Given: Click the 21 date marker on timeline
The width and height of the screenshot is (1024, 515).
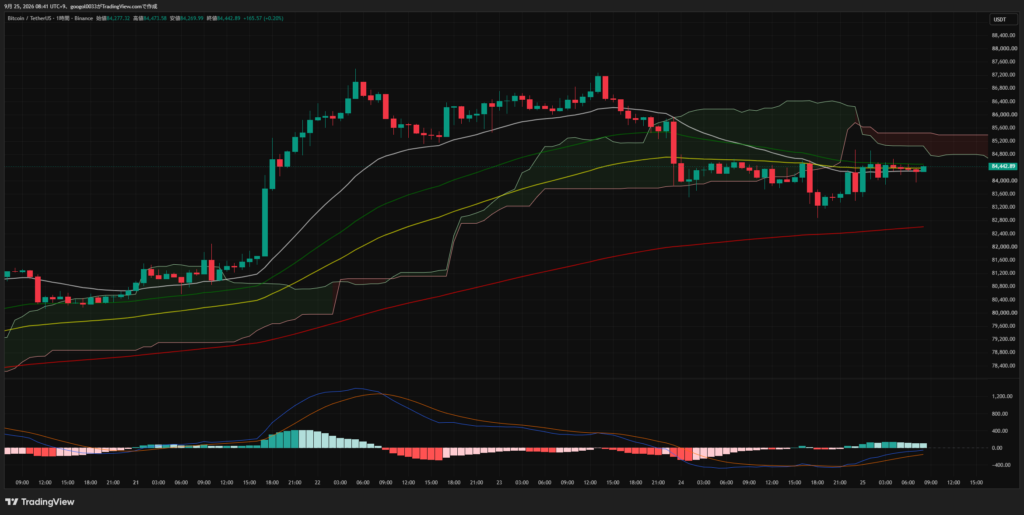Looking at the screenshot, I should (136, 482).
